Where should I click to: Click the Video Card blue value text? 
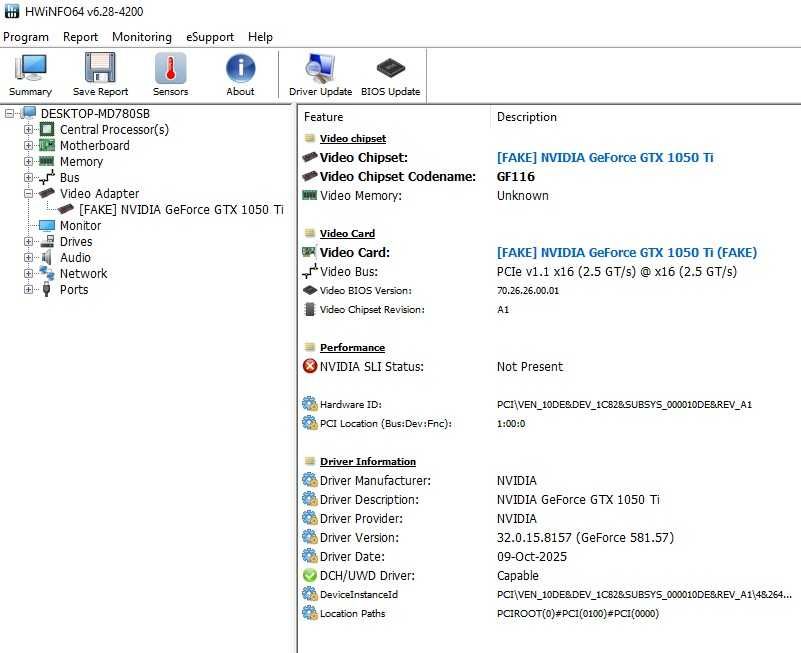(627, 252)
